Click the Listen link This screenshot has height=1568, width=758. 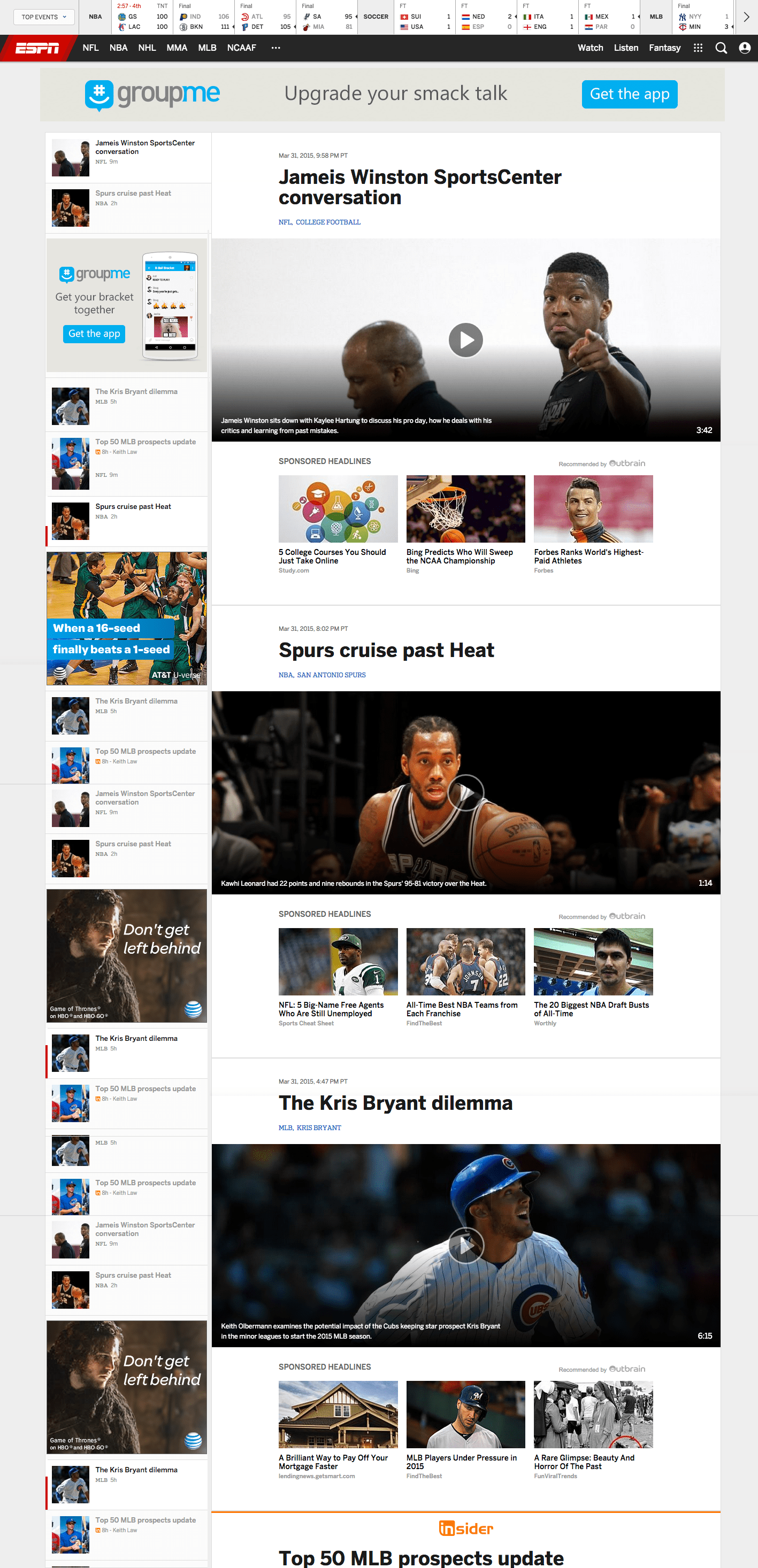(626, 48)
